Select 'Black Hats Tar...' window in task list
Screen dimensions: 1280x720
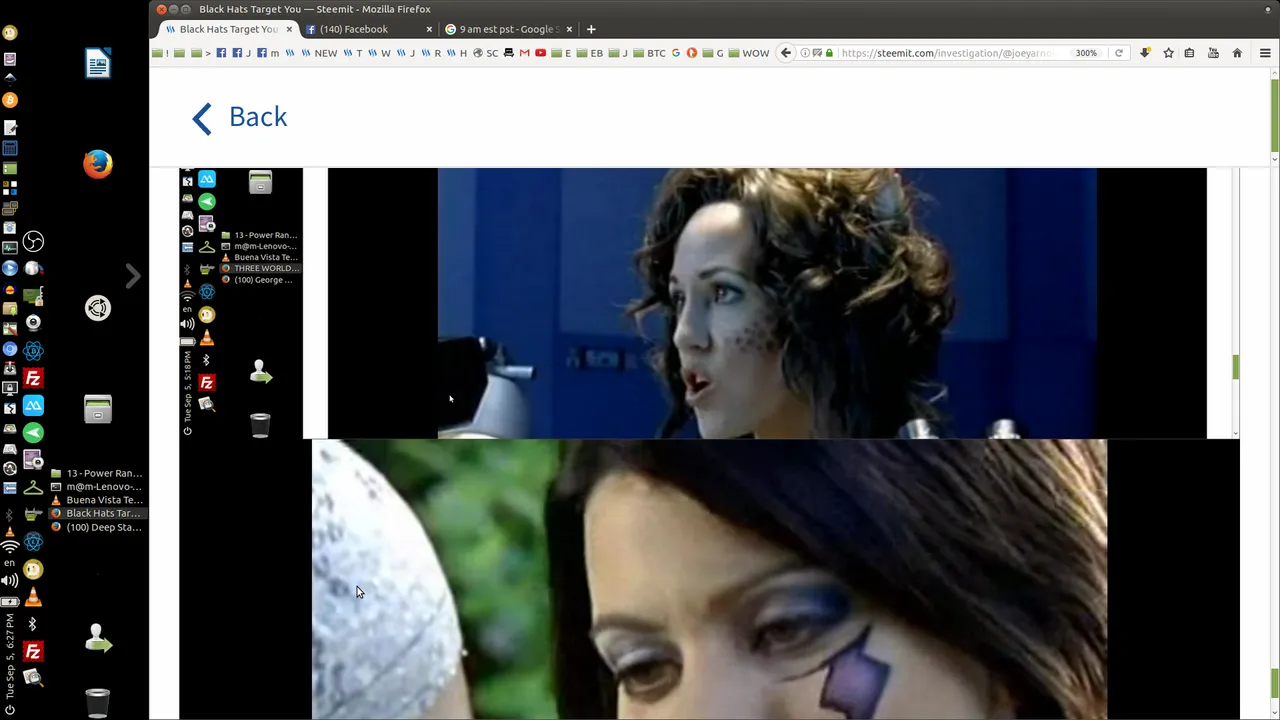96,513
